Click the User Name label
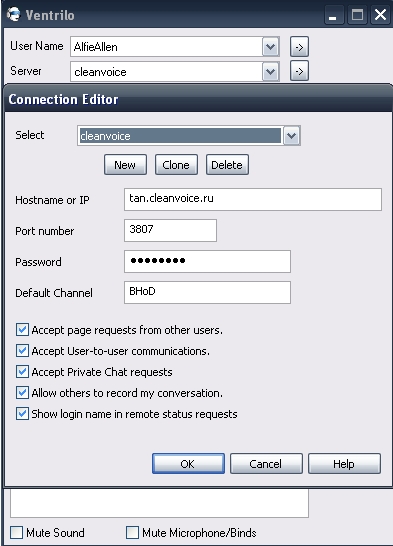 tap(37, 46)
